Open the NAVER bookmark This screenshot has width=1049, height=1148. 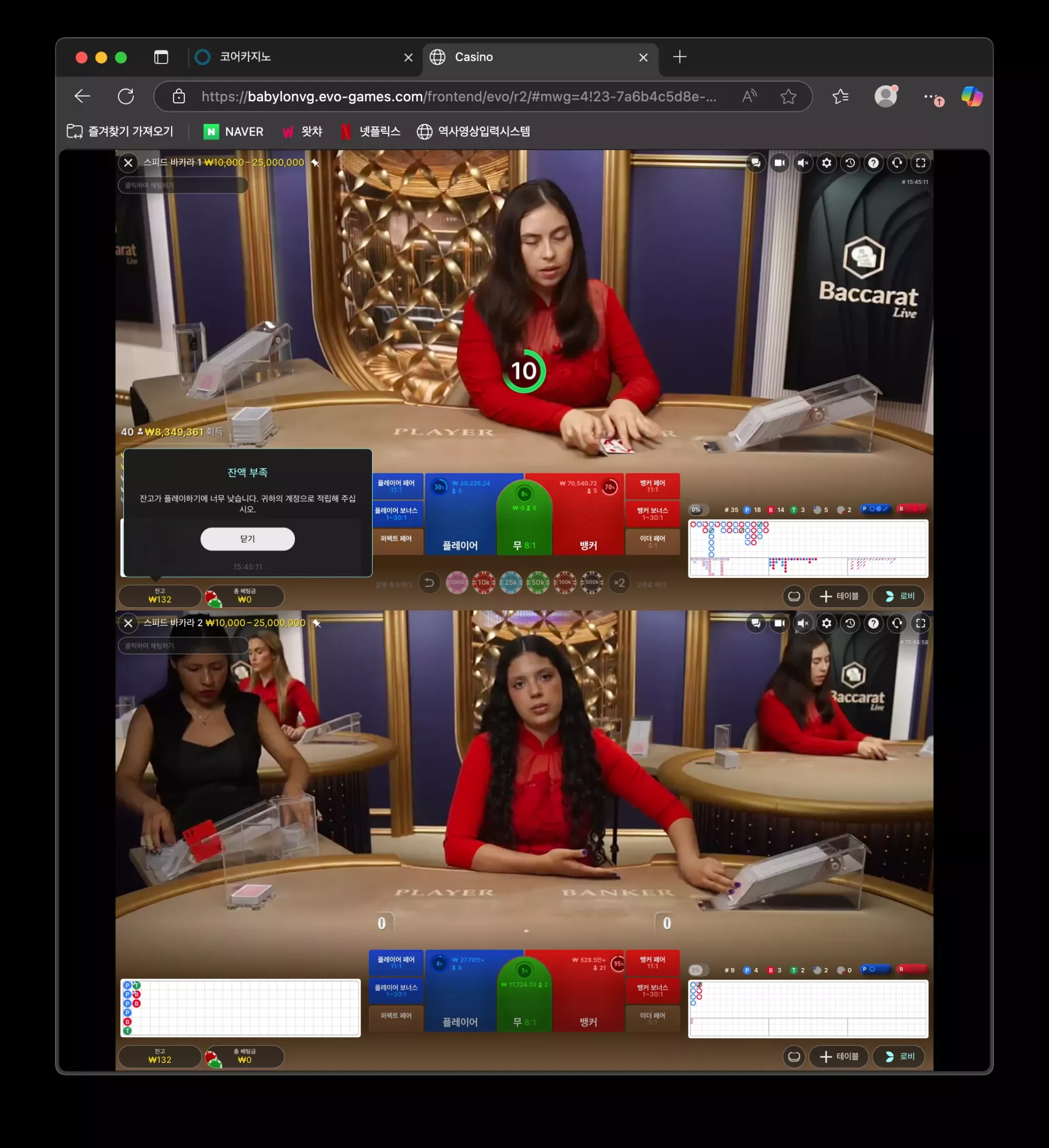(234, 132)
